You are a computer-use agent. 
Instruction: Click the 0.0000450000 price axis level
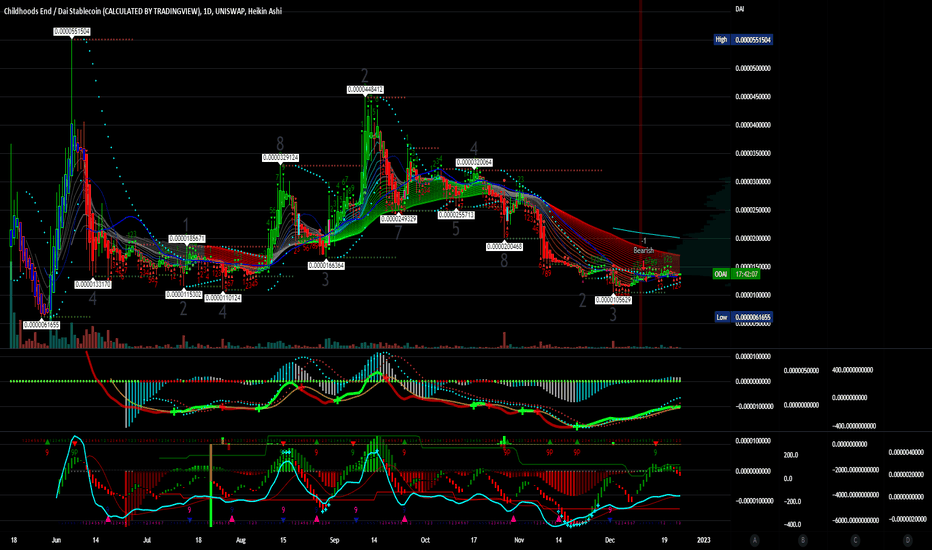coord(752,96)
